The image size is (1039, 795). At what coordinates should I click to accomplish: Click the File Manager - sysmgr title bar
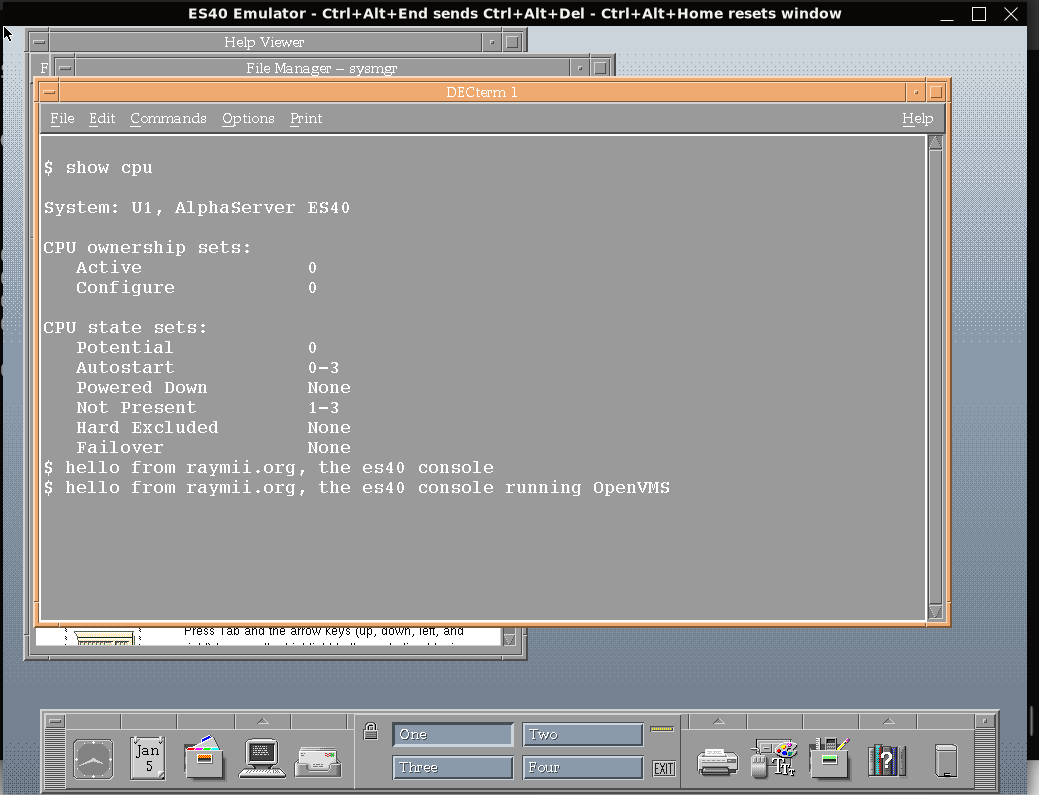point(322,68)
